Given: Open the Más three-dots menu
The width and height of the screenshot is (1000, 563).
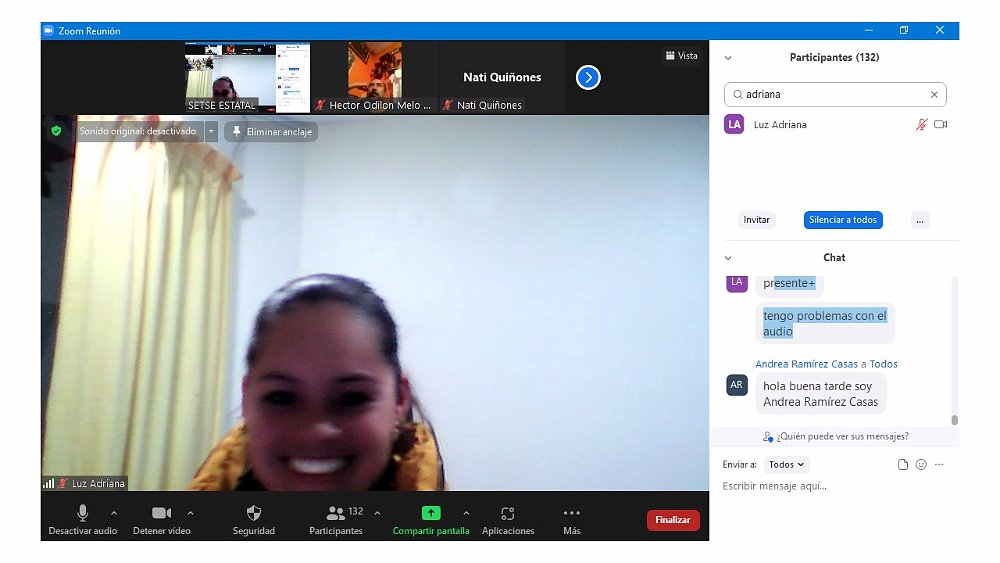Looking at the screenshot, I should 571,513.
